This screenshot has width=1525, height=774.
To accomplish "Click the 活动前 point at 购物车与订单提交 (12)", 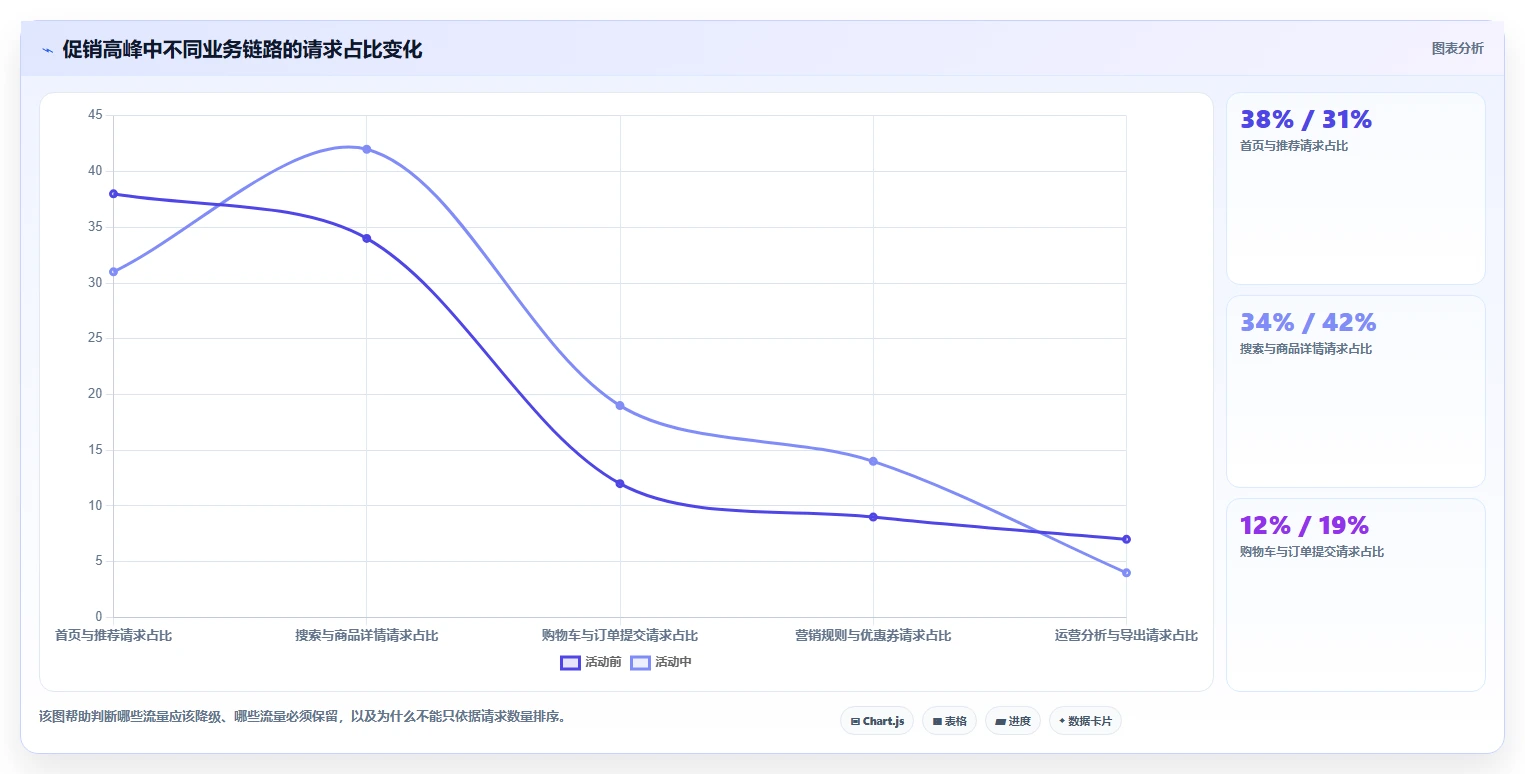I will point(620,484).
